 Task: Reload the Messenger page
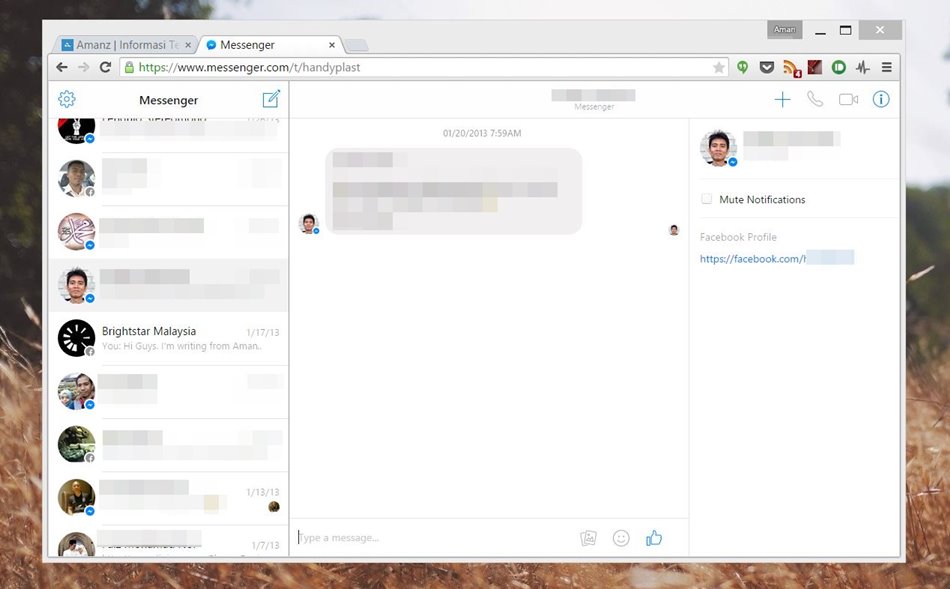105,67
